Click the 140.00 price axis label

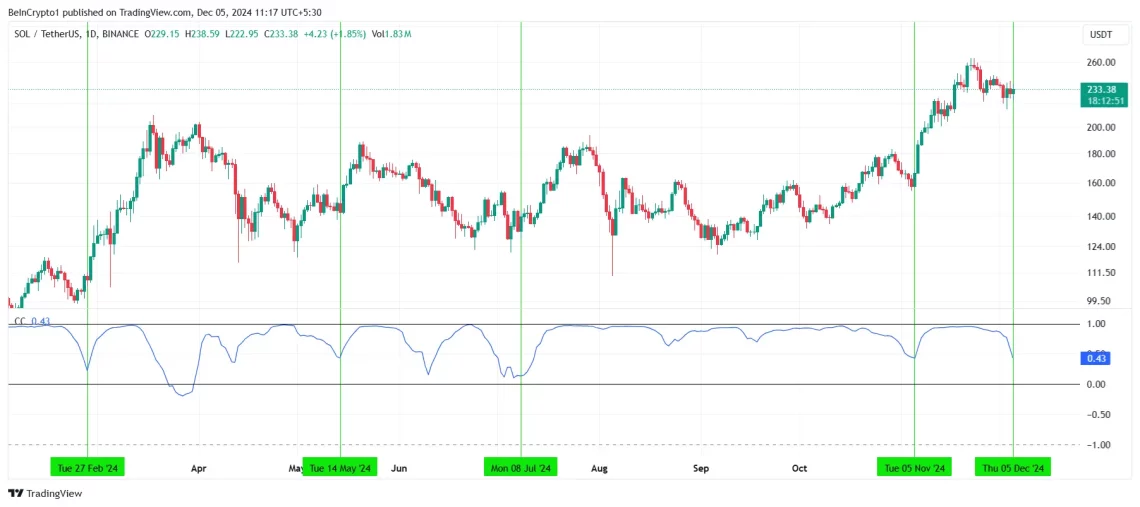click(1101, 217)
